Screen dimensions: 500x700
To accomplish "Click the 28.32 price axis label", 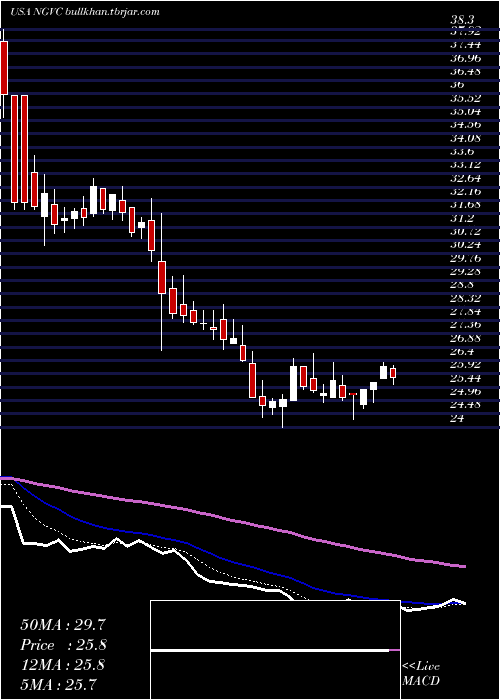I will [465, 298].
